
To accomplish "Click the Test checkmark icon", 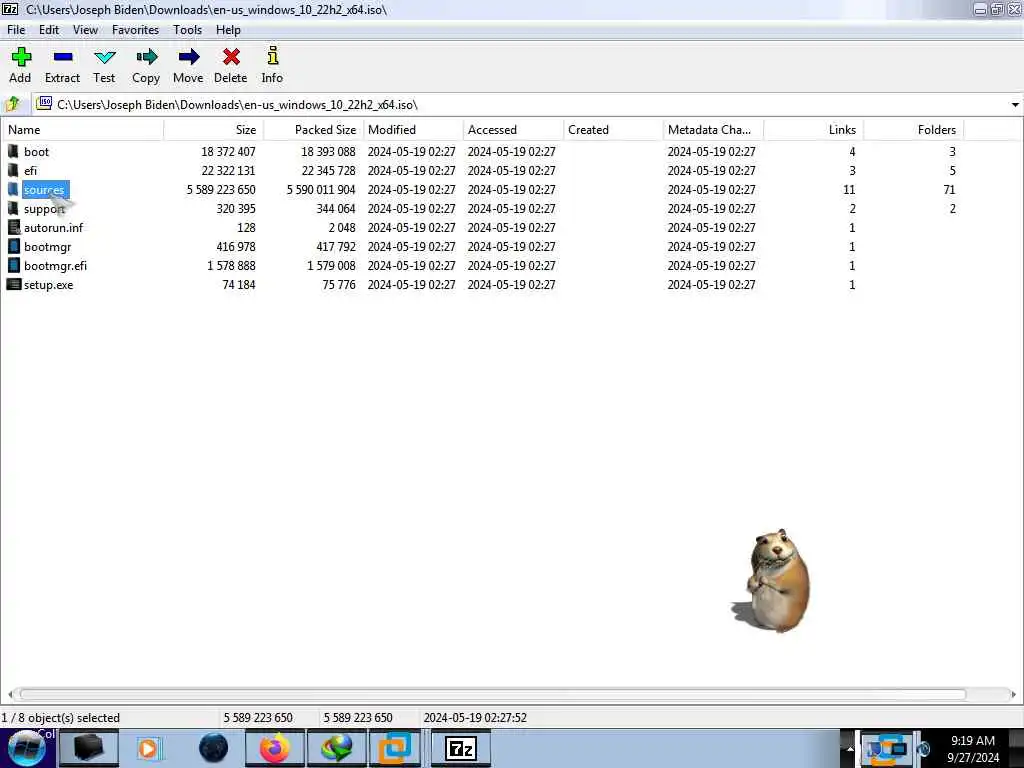I will [x=104, y=57].
